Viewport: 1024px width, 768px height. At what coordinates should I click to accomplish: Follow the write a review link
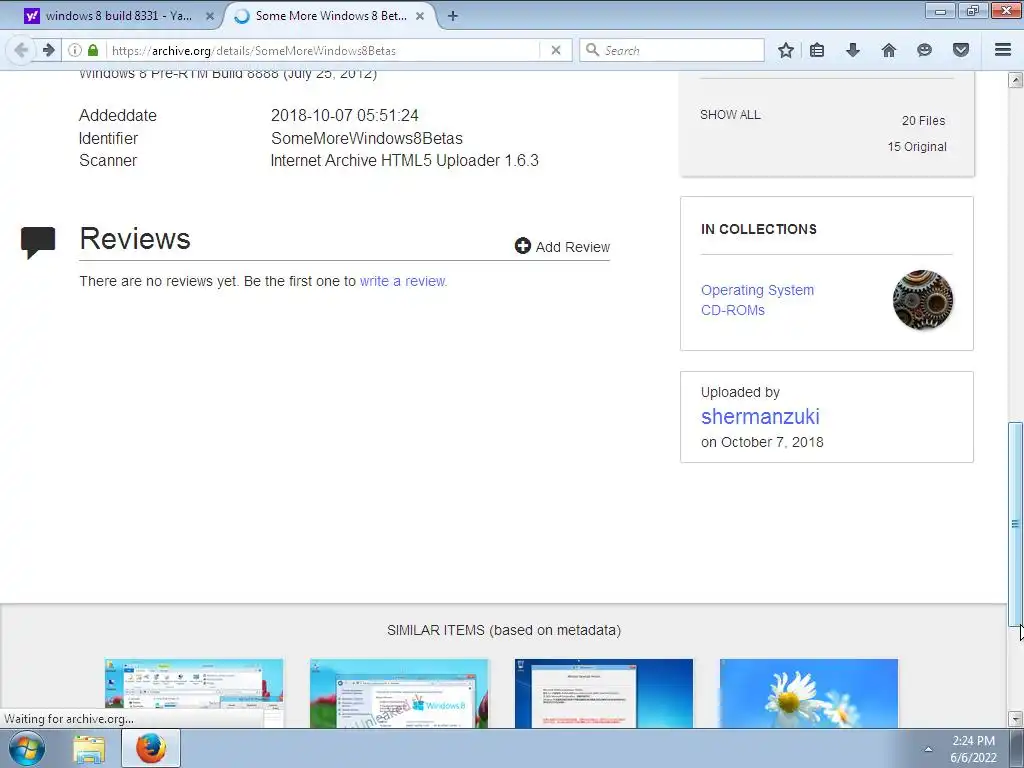point(403,281)
